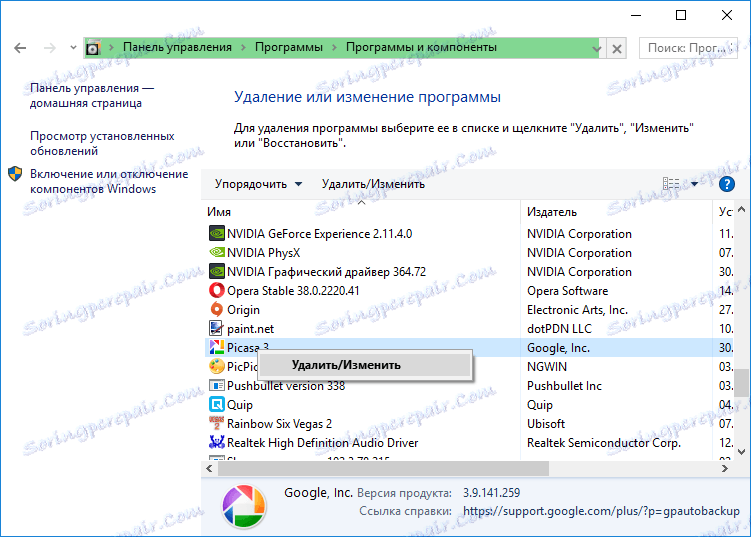Maximize the Programs and Features window
This screenshot has height=537, width=751.
pos(681,15)
